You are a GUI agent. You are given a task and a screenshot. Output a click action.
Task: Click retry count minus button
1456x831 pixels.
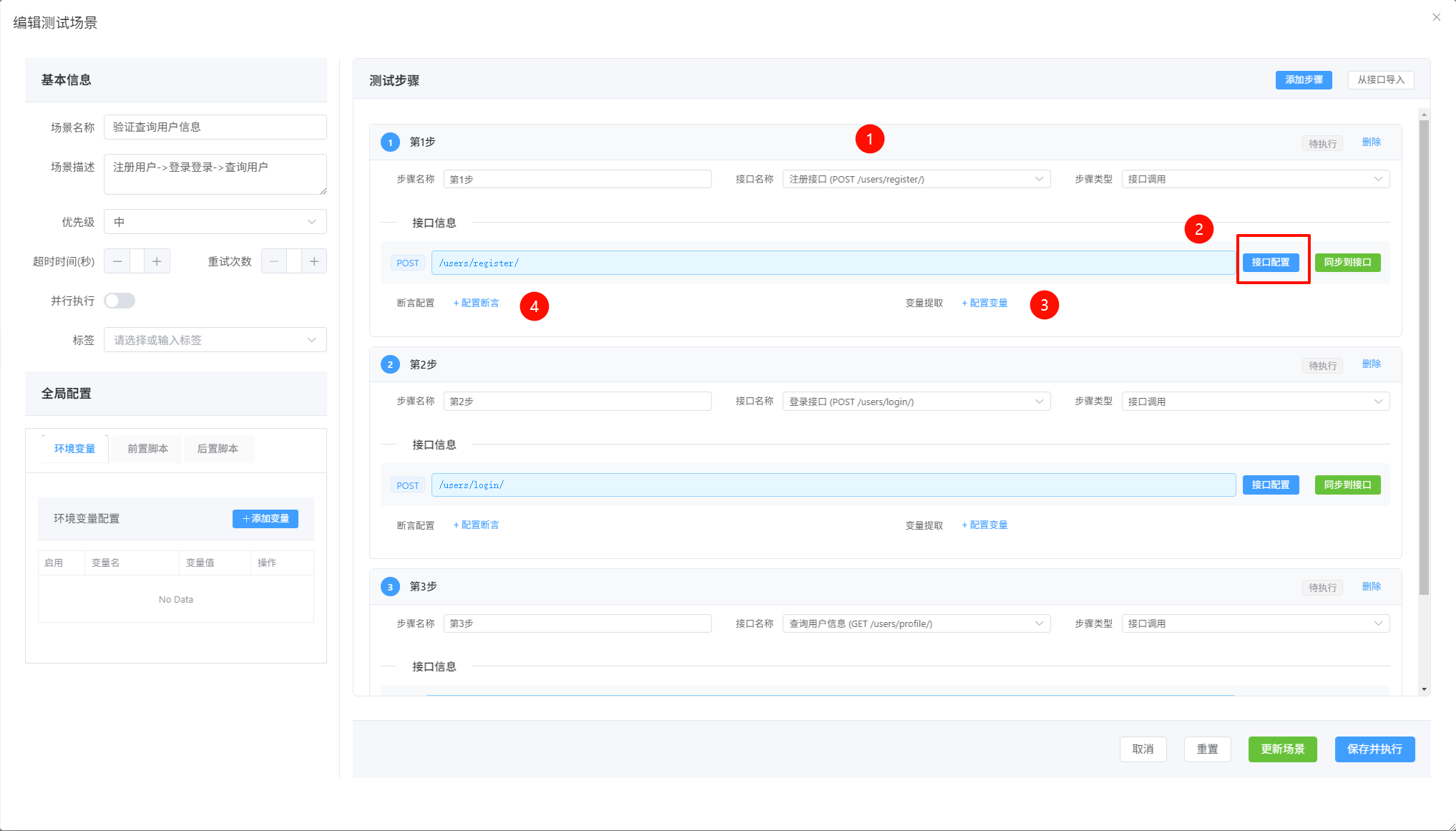[x=274, y=261]
